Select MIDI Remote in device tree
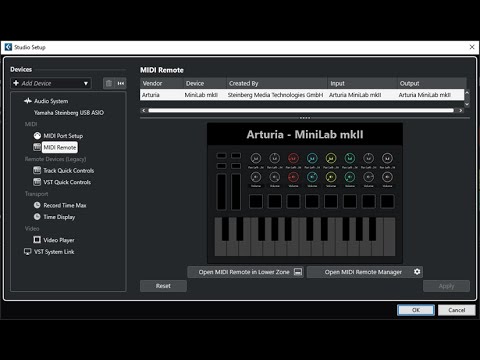480x360 pixels. 60,147
